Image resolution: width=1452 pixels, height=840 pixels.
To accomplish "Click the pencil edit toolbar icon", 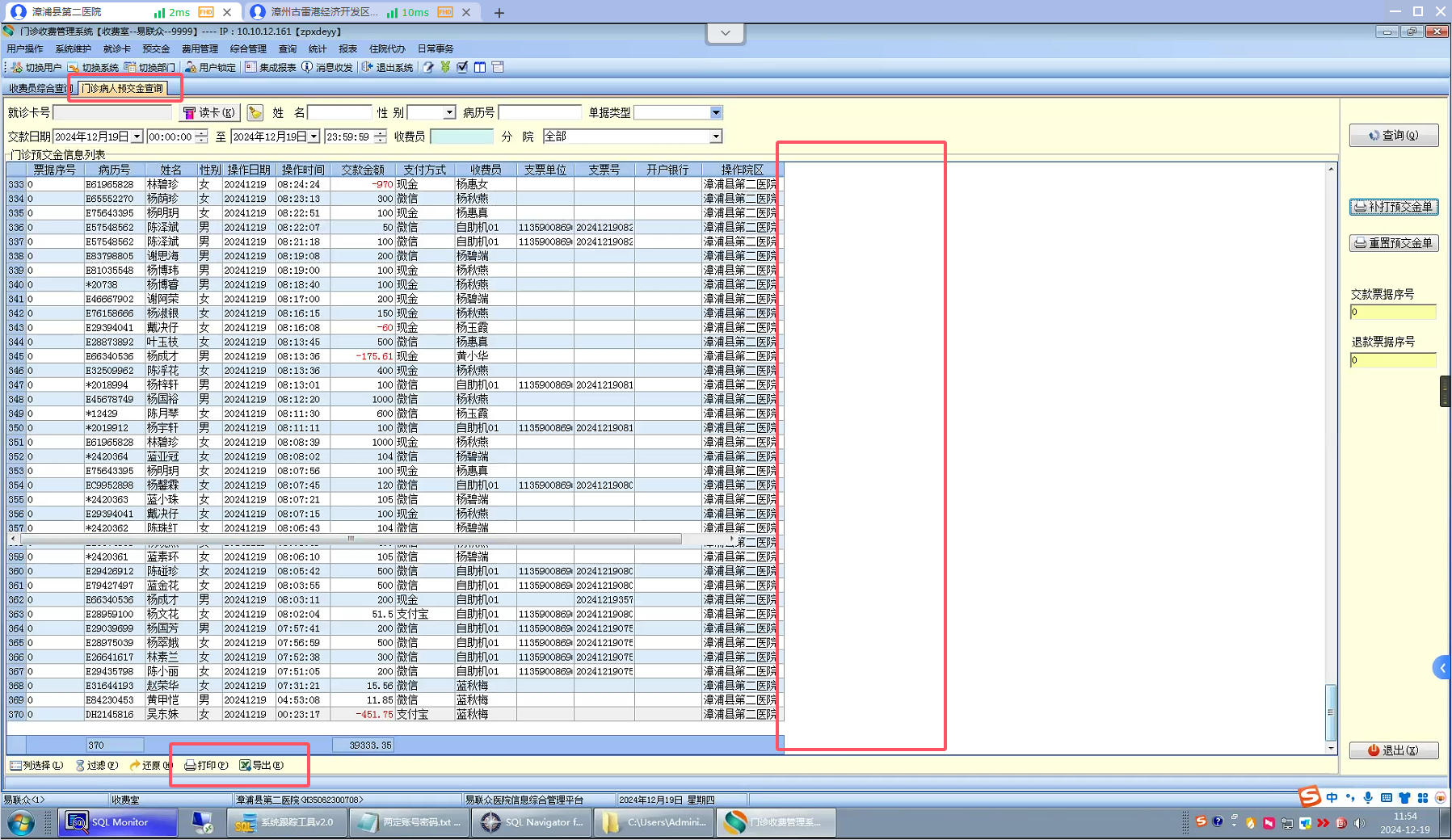I will click(x=428, y=67).
